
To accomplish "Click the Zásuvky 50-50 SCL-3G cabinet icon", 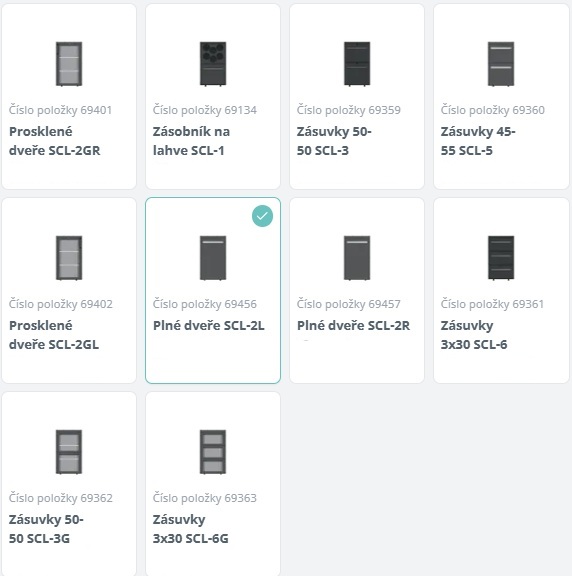I will click(69, 452).
